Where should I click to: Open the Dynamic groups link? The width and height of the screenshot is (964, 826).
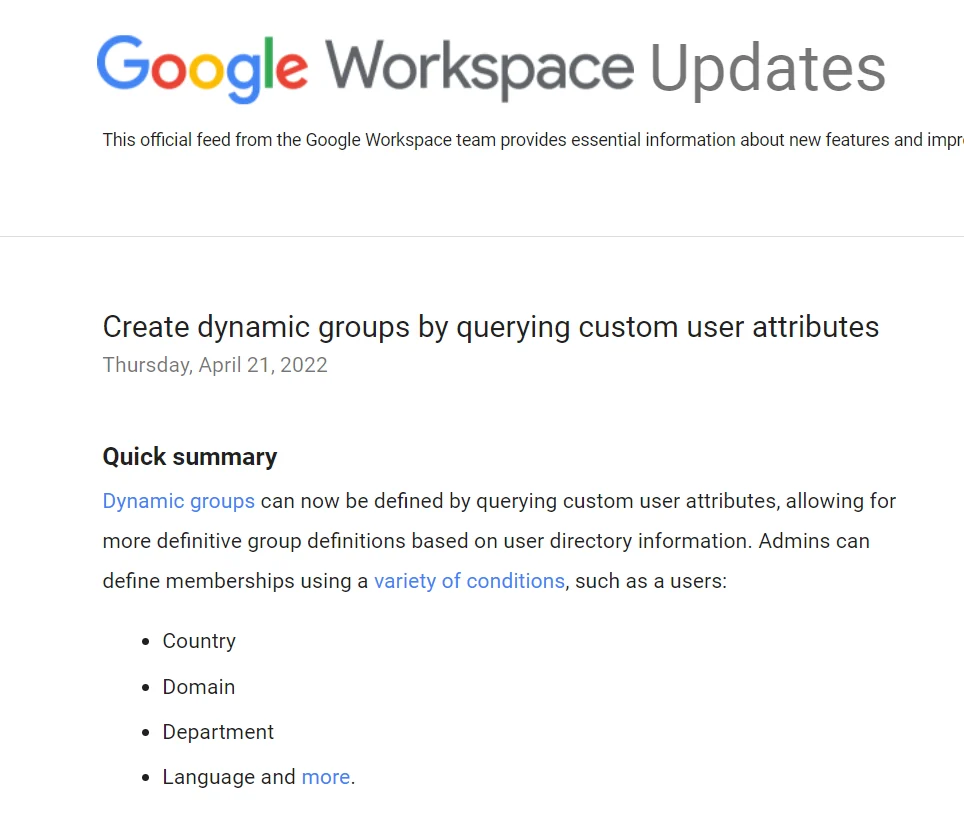(x=178, y=500)
